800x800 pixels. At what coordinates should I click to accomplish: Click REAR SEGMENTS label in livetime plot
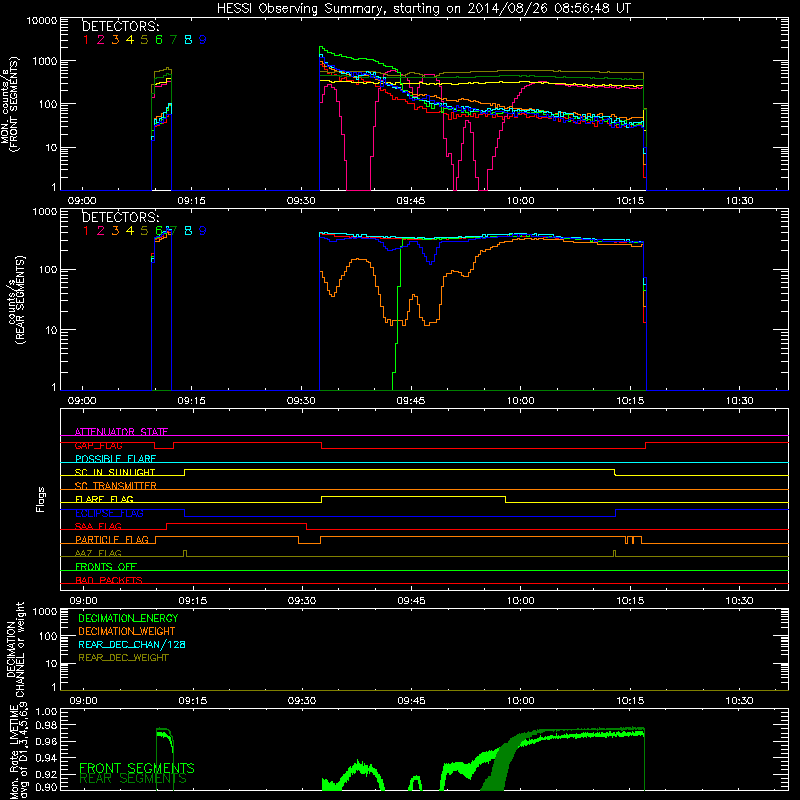click(133, 779)
